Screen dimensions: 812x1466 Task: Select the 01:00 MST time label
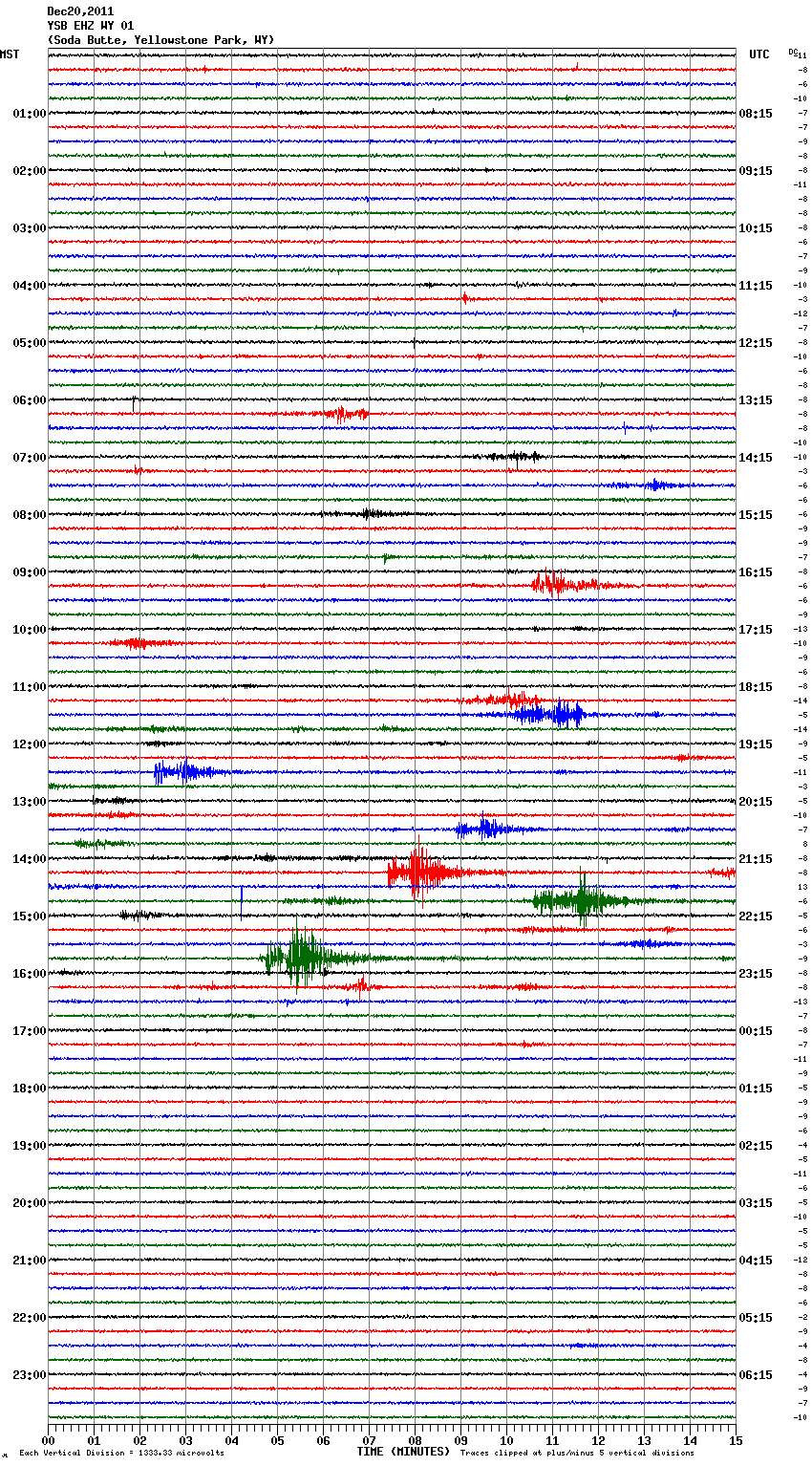pyautogui.click(x=30, y=114)
